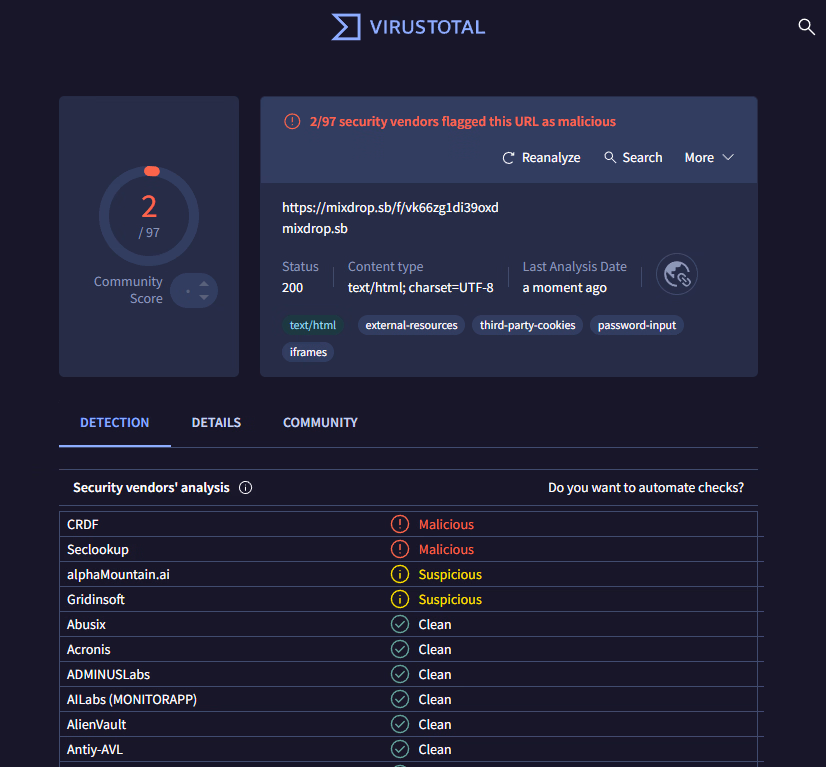Expand the More dropdown menu
Viewport: 826px width, 767px height.
tap(709, 158)
